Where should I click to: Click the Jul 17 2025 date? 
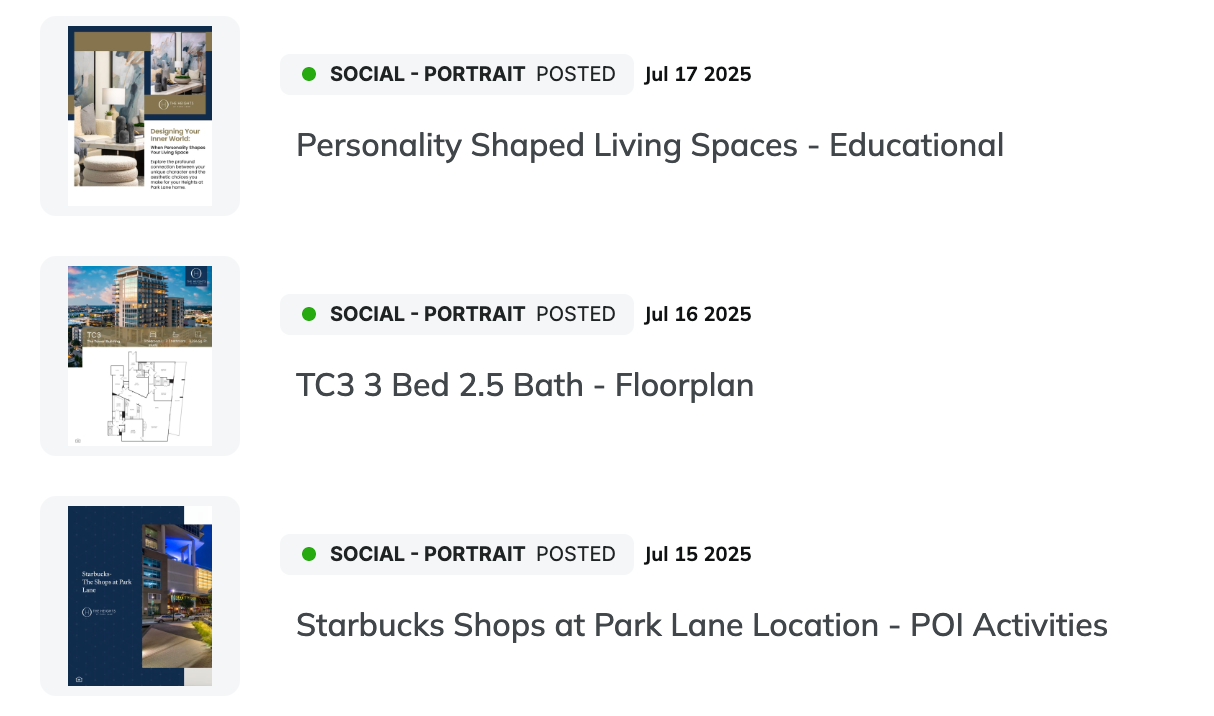(698, 74)
